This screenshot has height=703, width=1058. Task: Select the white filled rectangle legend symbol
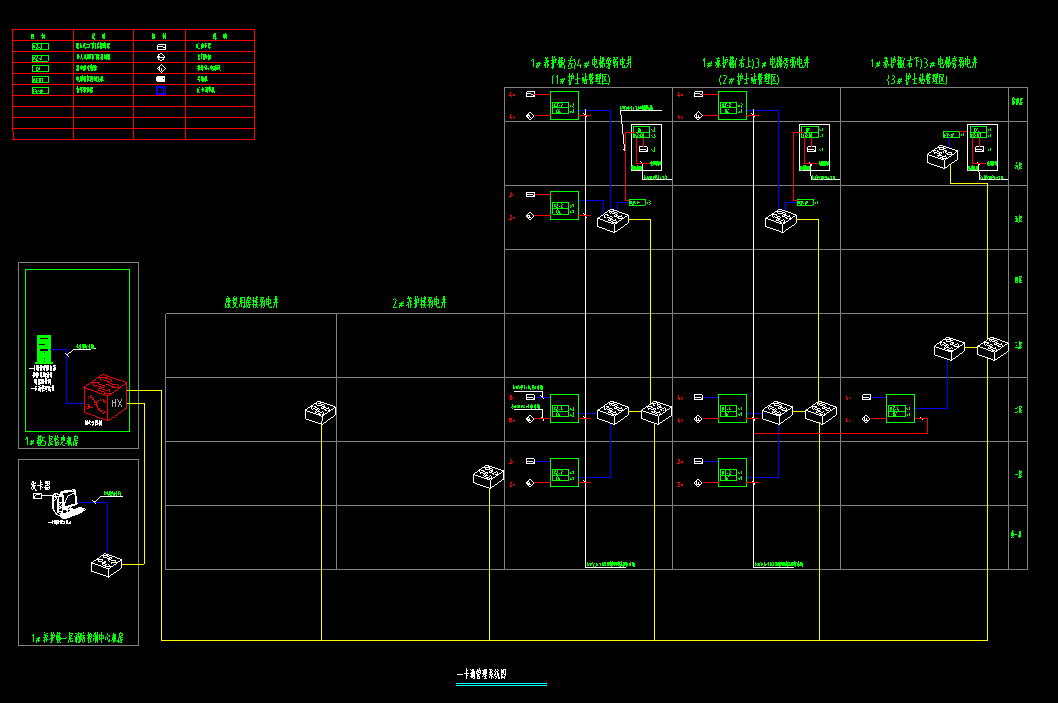(160, 78)
